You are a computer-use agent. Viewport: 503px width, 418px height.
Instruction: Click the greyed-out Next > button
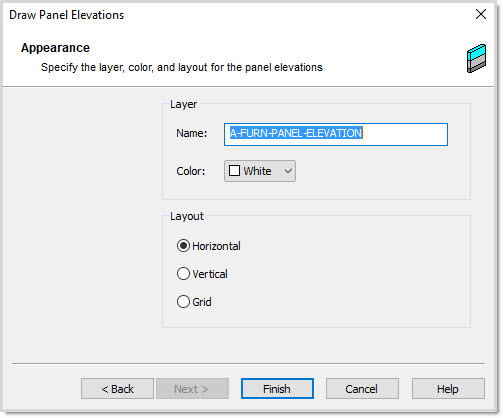click(x=192, y=388)
